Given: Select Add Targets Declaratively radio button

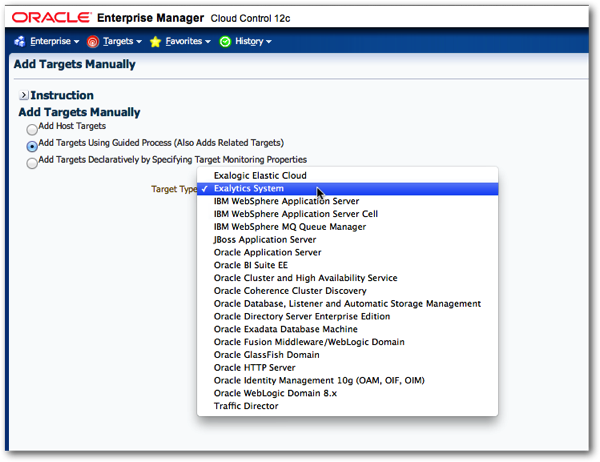Looking at the screenshot, I should [32, 163].
